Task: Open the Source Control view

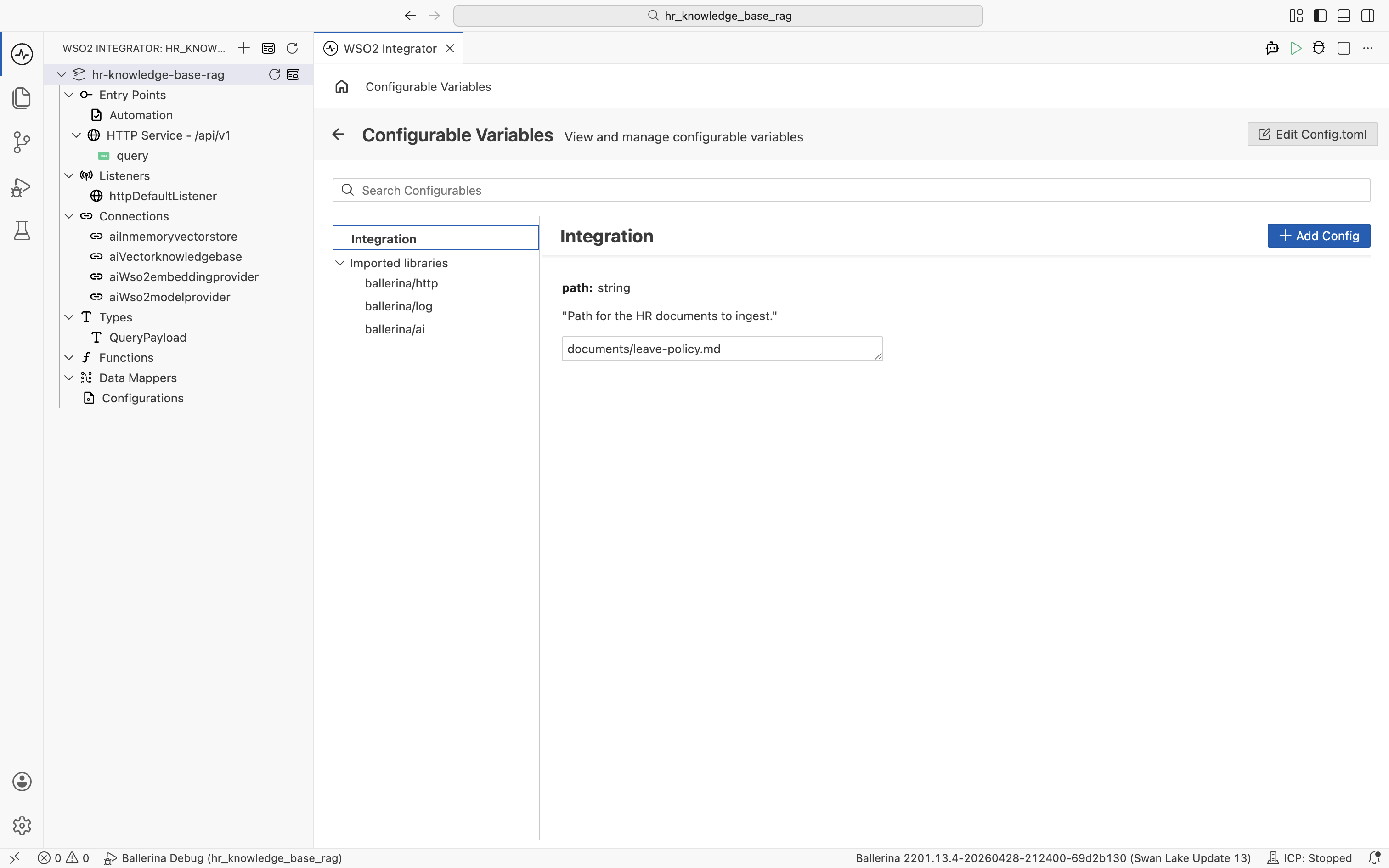Action: [22, 142]
